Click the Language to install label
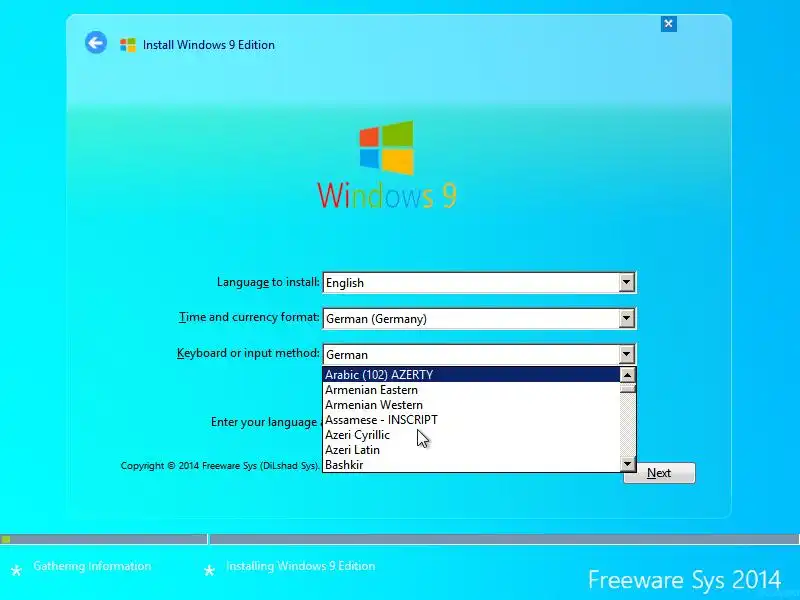Screen dimensions: 800x600 click(268, 282)
